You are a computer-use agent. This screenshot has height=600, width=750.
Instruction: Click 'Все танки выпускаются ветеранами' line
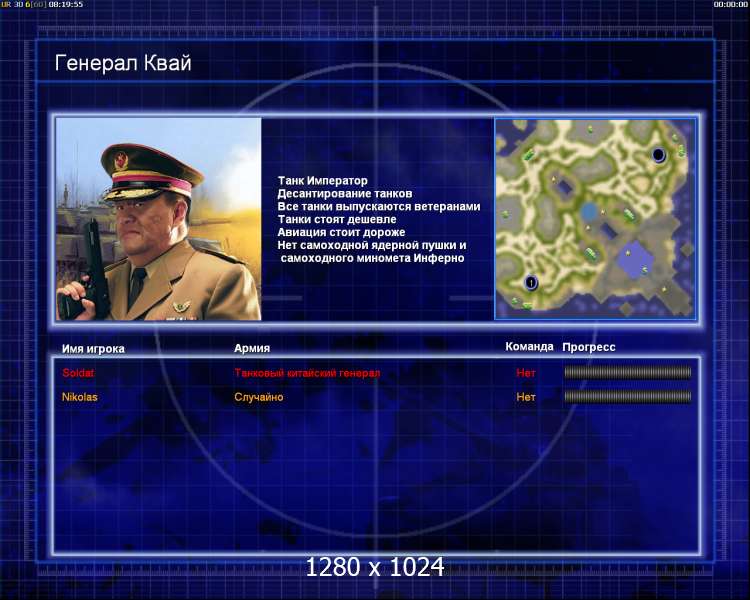pos(379,206)
